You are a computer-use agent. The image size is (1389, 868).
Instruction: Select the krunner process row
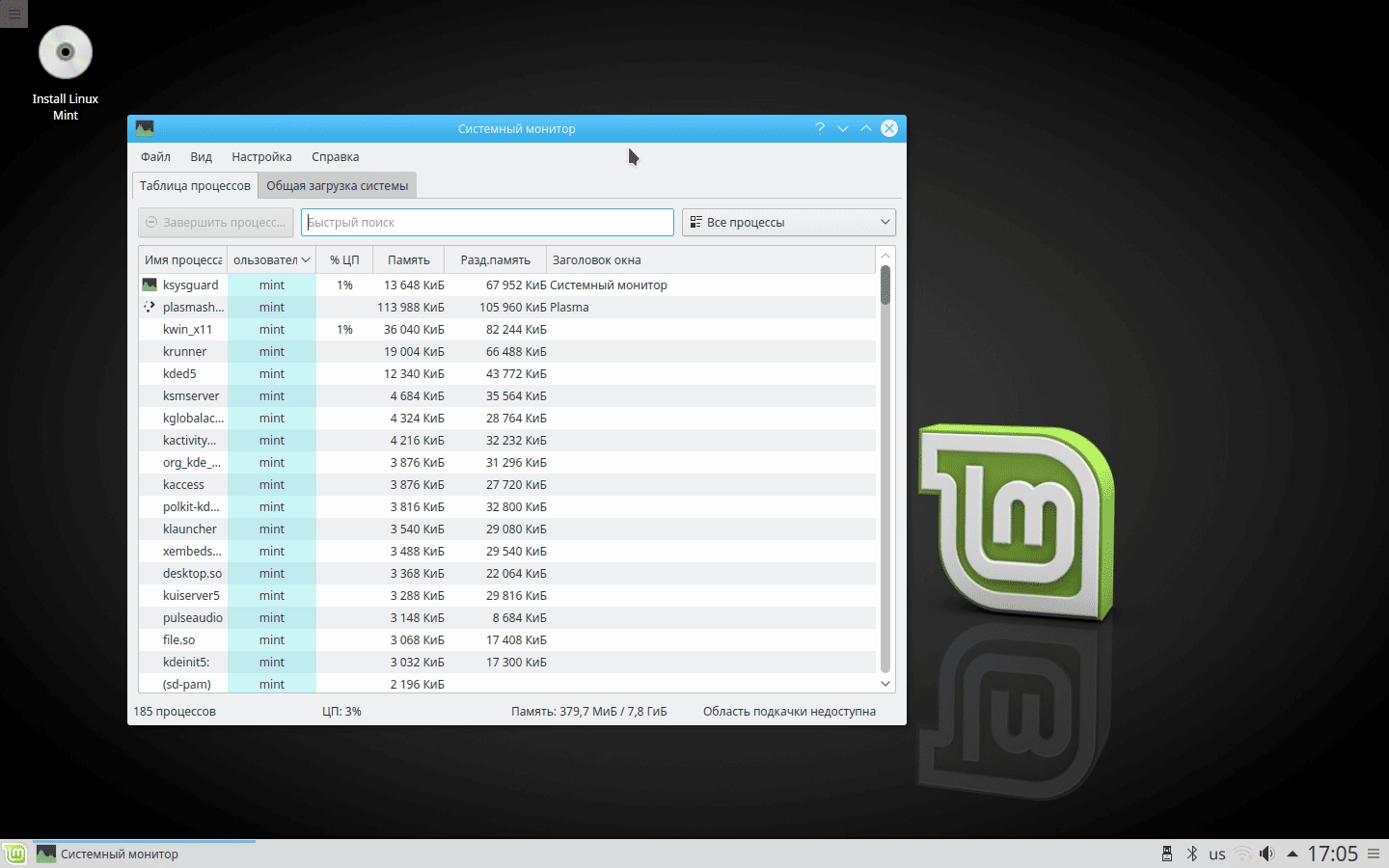507,351
